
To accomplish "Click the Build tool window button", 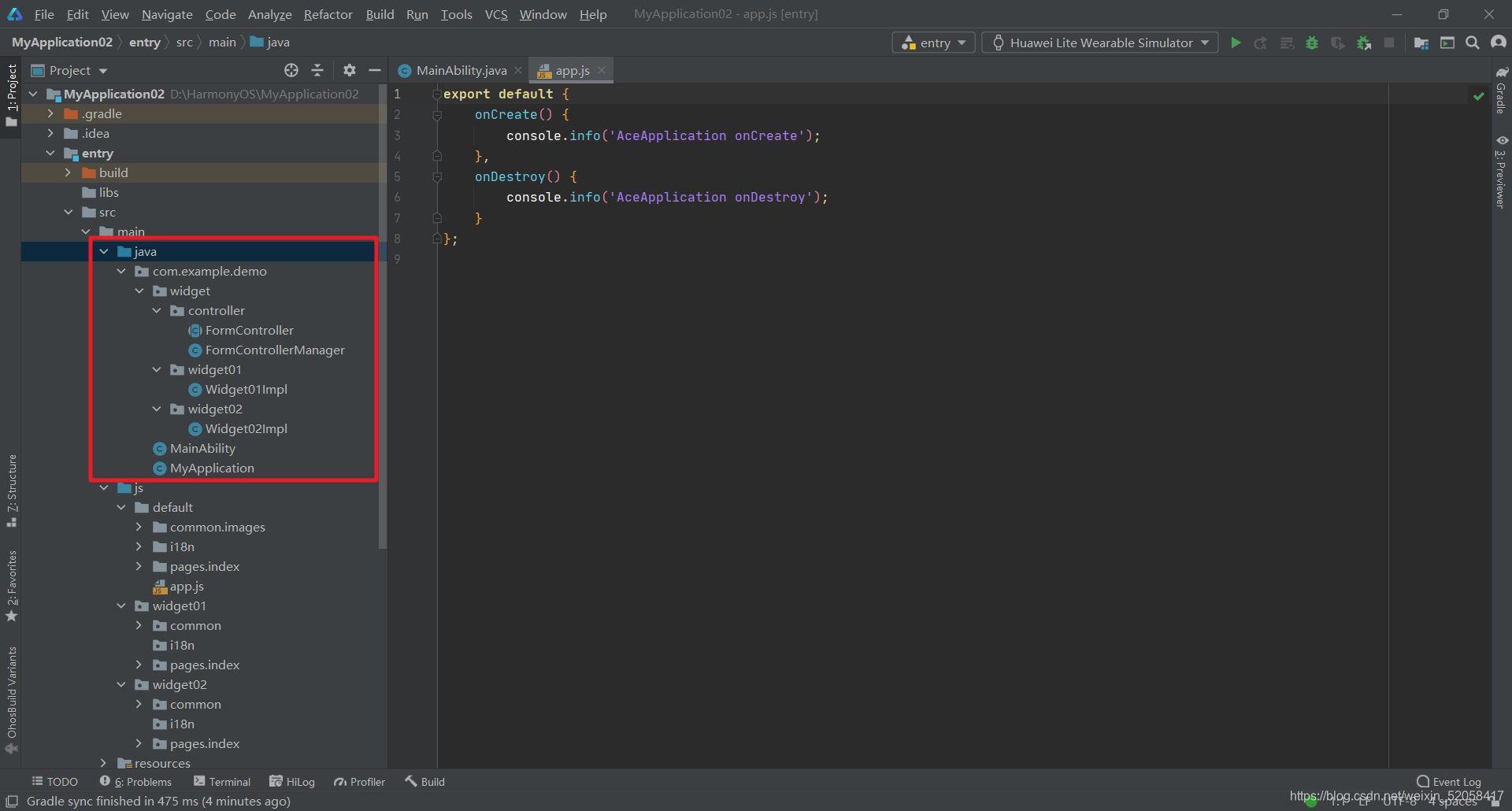I will 425,782.
